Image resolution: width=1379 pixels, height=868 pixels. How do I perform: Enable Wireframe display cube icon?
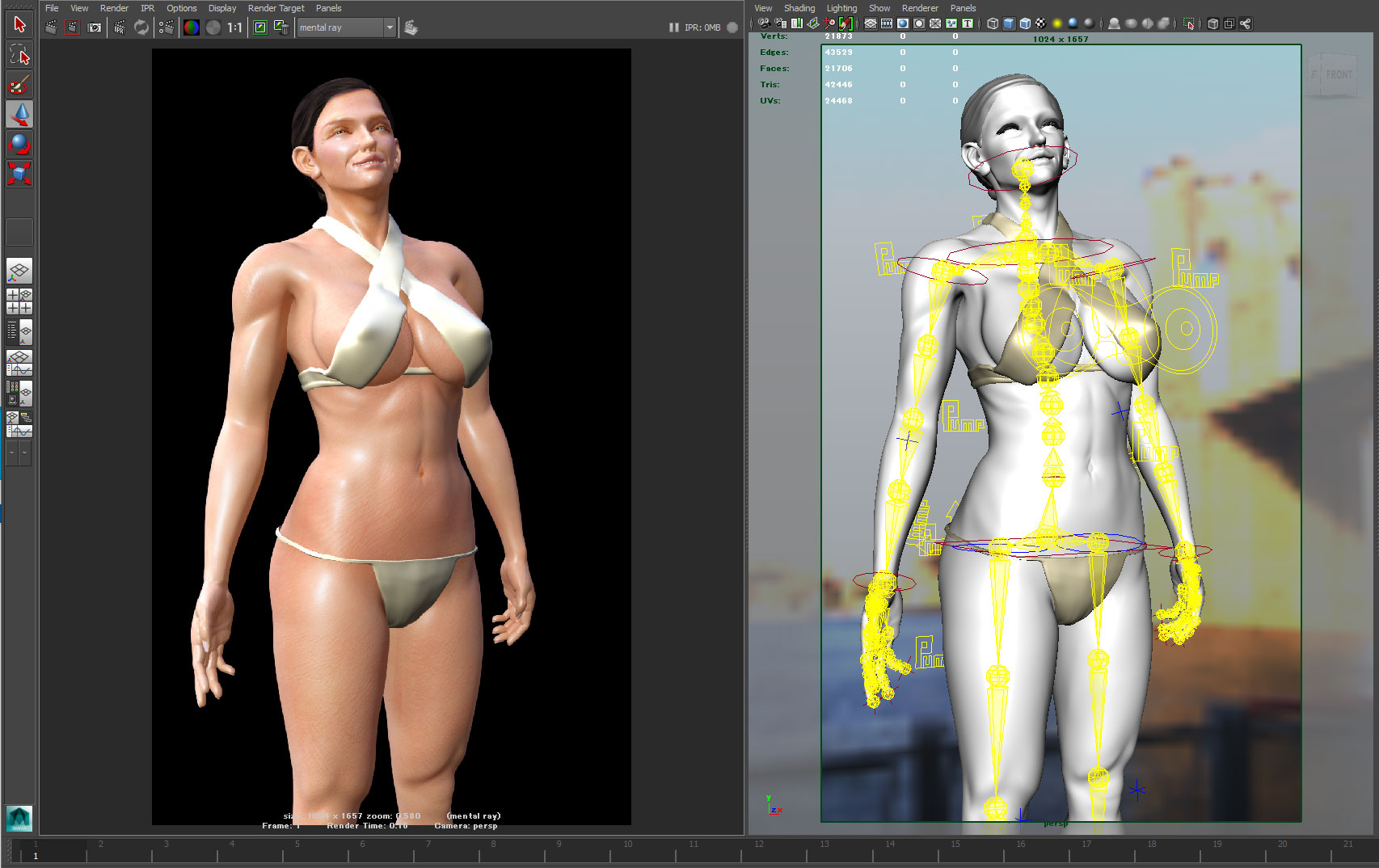coord(993,23)
